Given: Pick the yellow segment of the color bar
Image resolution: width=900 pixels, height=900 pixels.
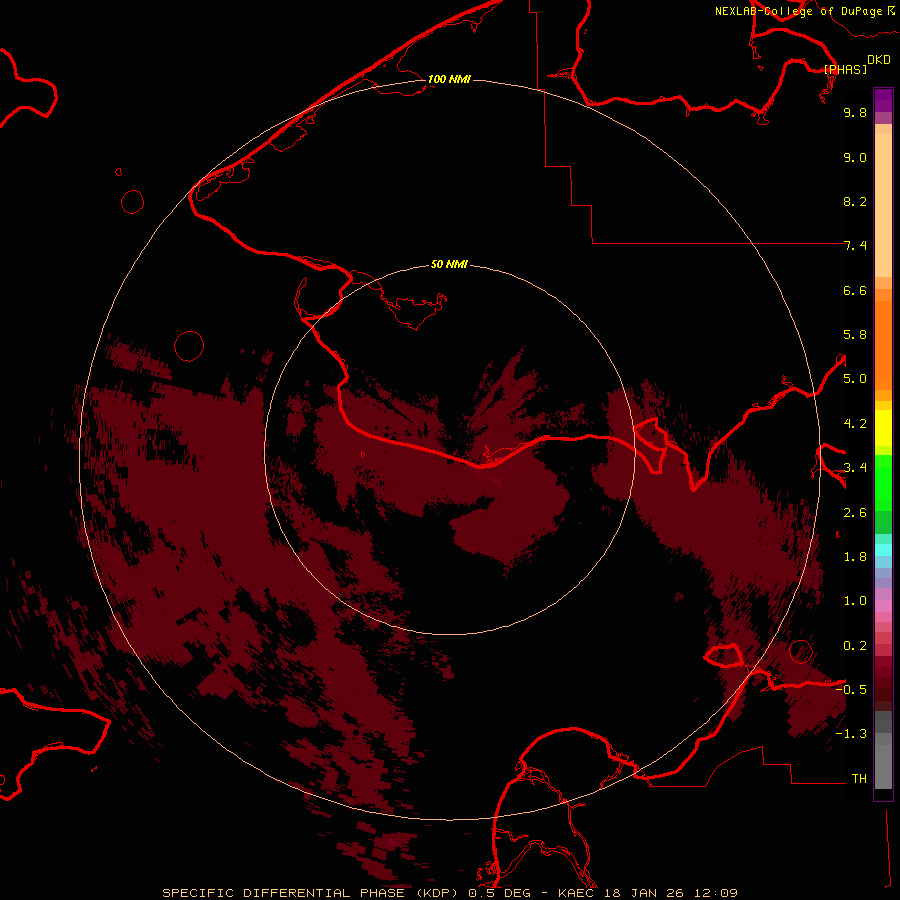Looking at the screenshot, I should (x=883, y=428).
